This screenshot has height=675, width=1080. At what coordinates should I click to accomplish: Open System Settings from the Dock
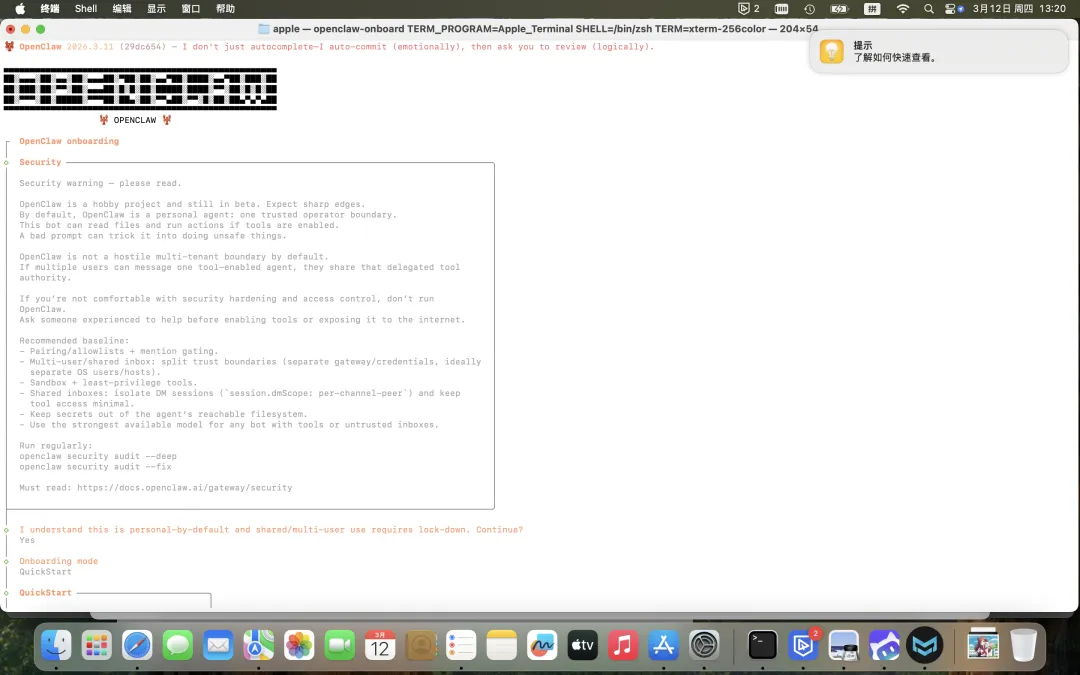point(704,645)
